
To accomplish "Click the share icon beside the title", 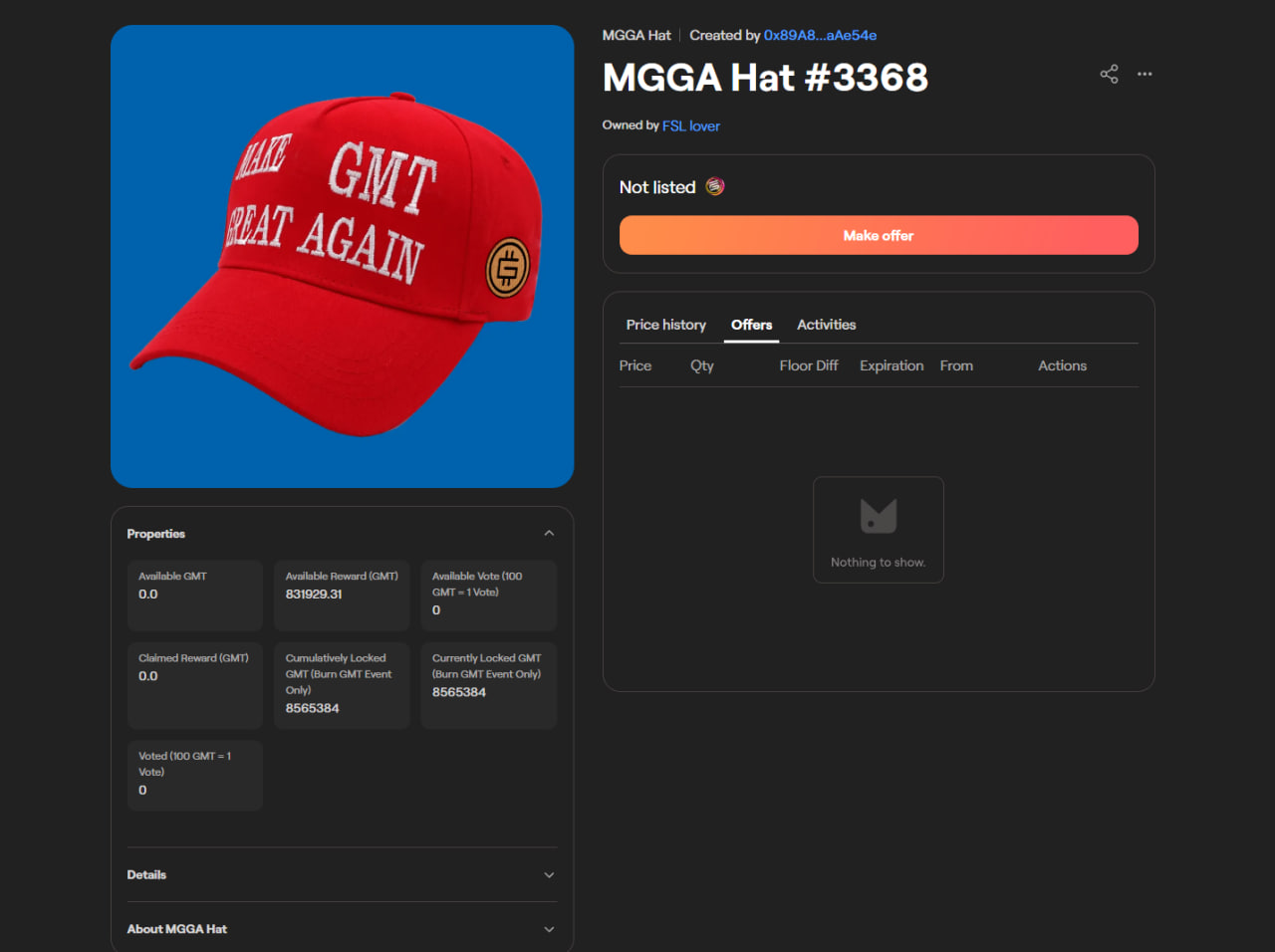I will 1109,74.
